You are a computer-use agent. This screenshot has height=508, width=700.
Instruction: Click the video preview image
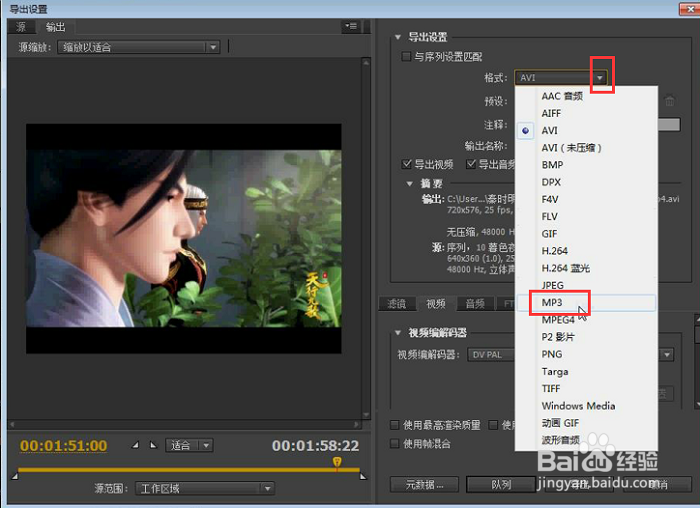(x=183, y=239)
